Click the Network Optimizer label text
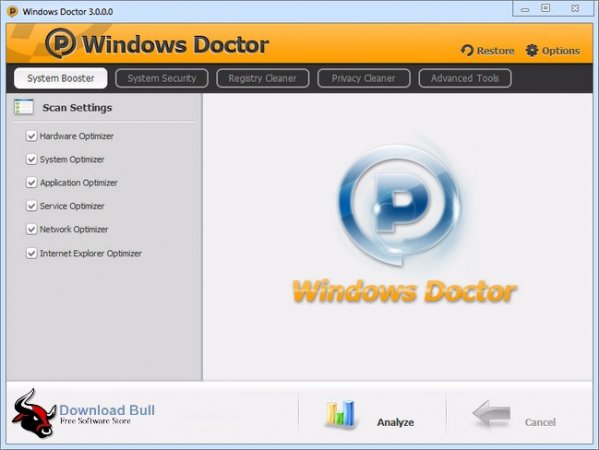Image resolution: width=599 pixels, height=450 pixels. [74, 229]
